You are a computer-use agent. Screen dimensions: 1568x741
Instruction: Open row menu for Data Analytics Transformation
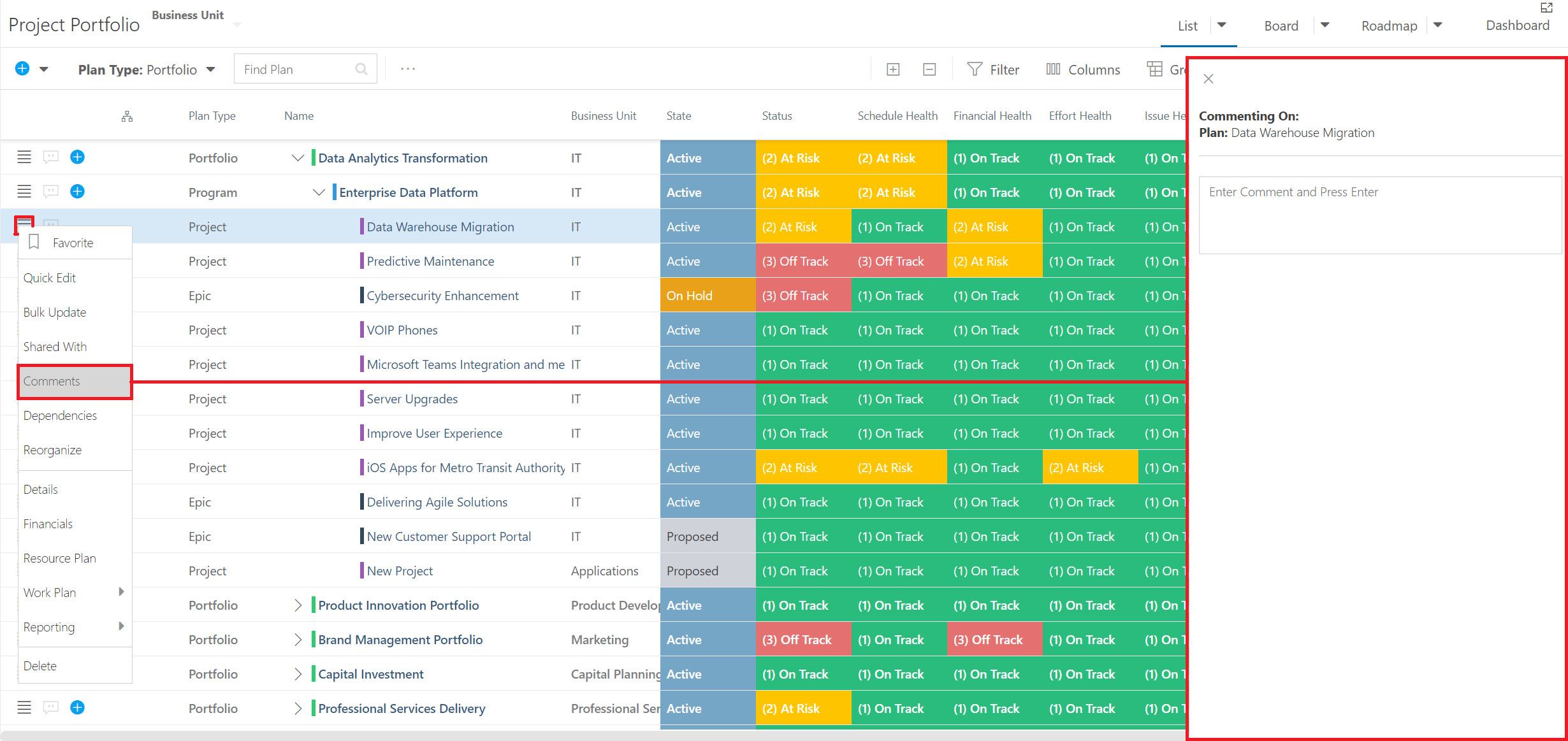24,157
